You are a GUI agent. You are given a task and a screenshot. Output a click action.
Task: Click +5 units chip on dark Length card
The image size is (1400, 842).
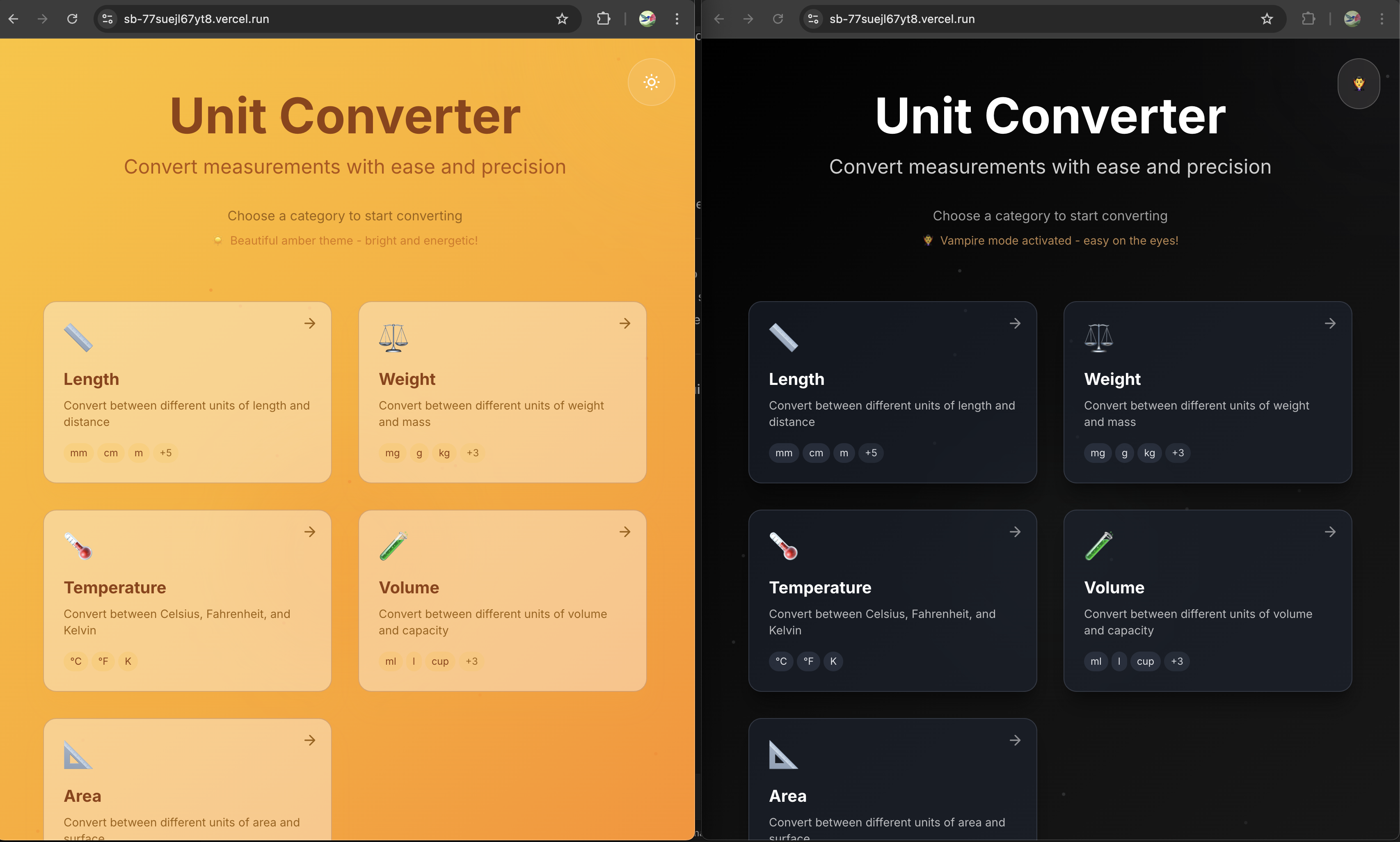tap(871, 453)
